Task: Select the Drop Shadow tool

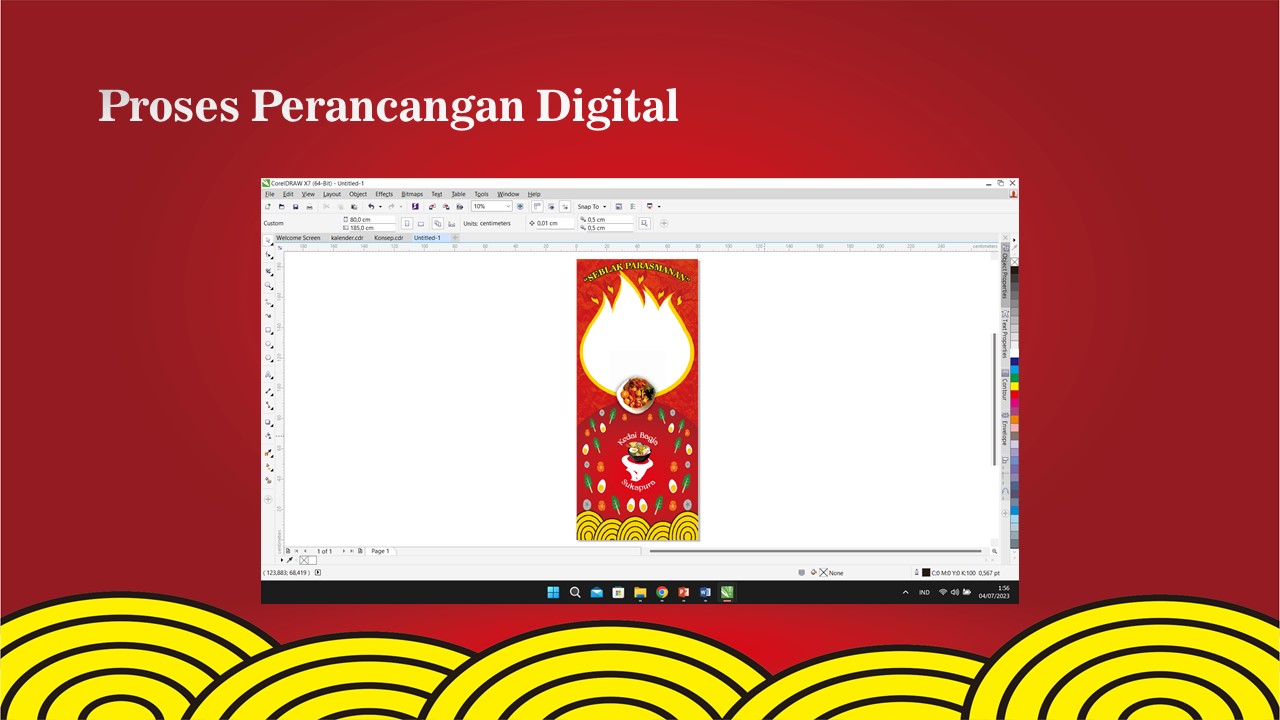Action: tap(268, 422)
